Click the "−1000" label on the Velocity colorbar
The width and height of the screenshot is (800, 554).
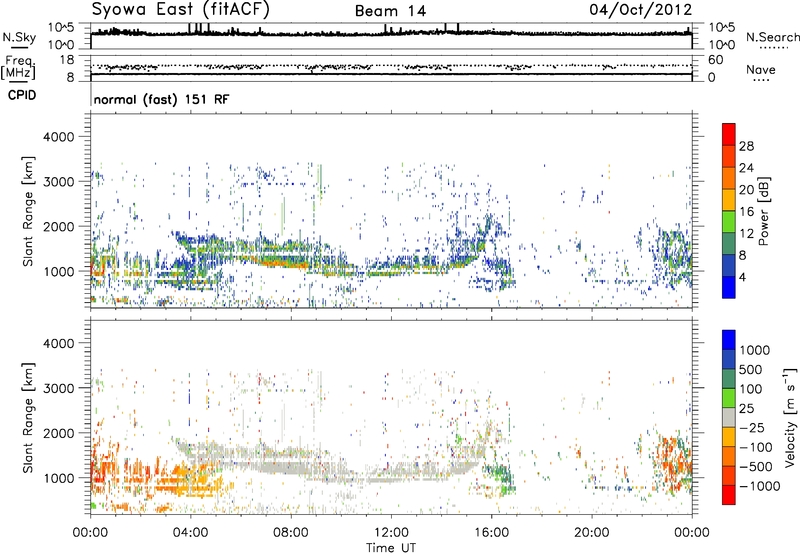pos(760,486)
